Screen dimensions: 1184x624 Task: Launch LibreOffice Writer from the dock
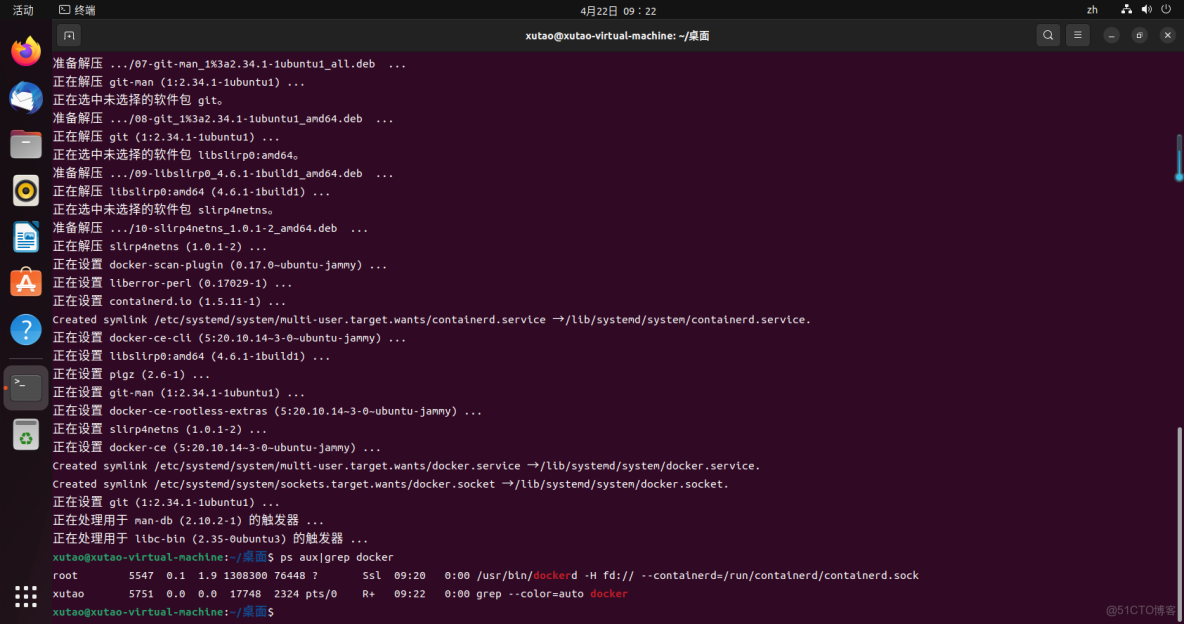[x=26, y=237]
